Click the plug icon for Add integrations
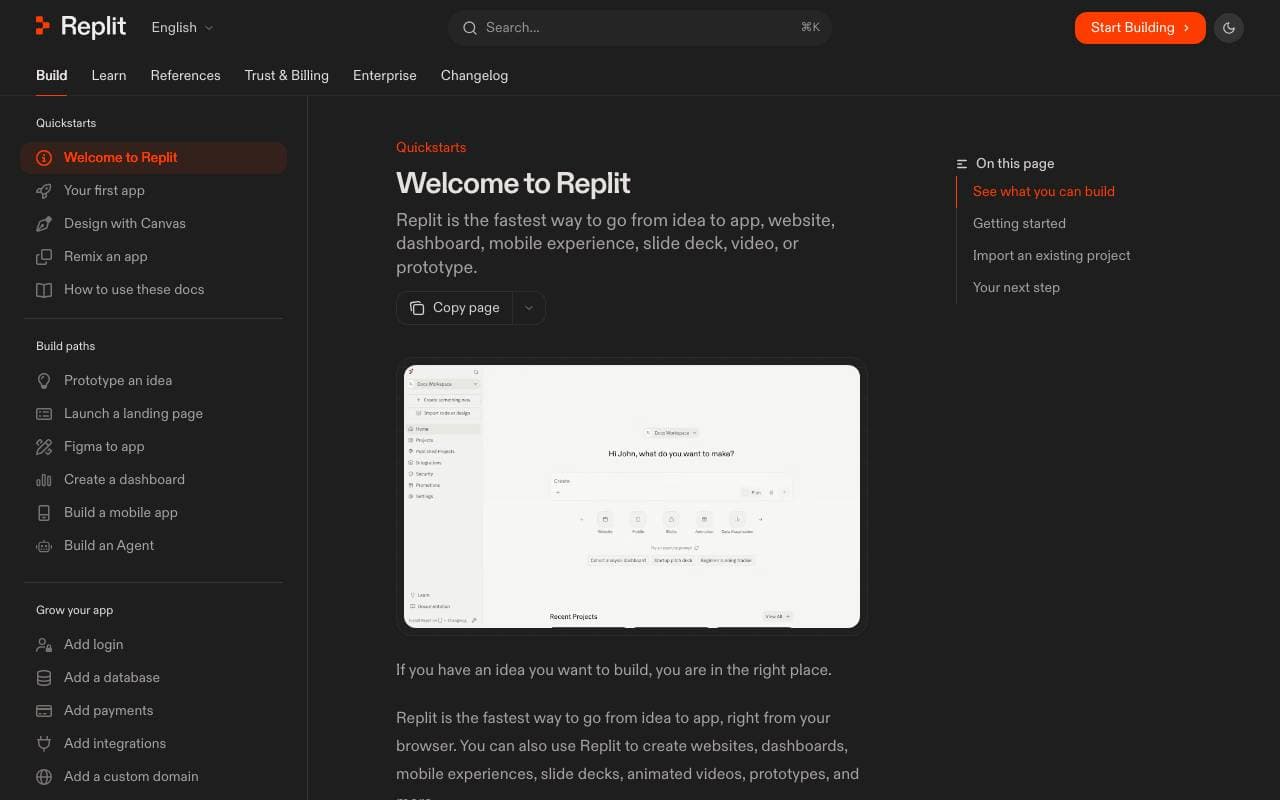The width and height of the screenshot is (1280, 800). (44, 744)
